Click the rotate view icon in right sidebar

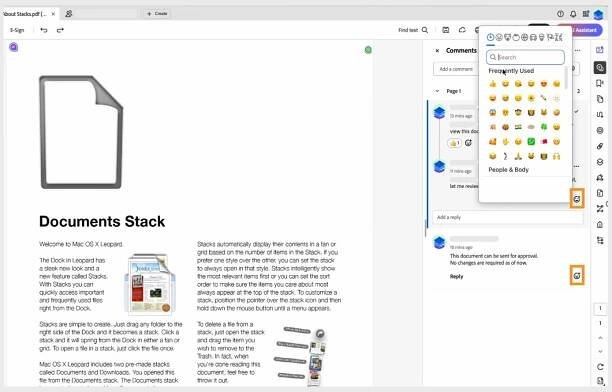tap(600, 367)
